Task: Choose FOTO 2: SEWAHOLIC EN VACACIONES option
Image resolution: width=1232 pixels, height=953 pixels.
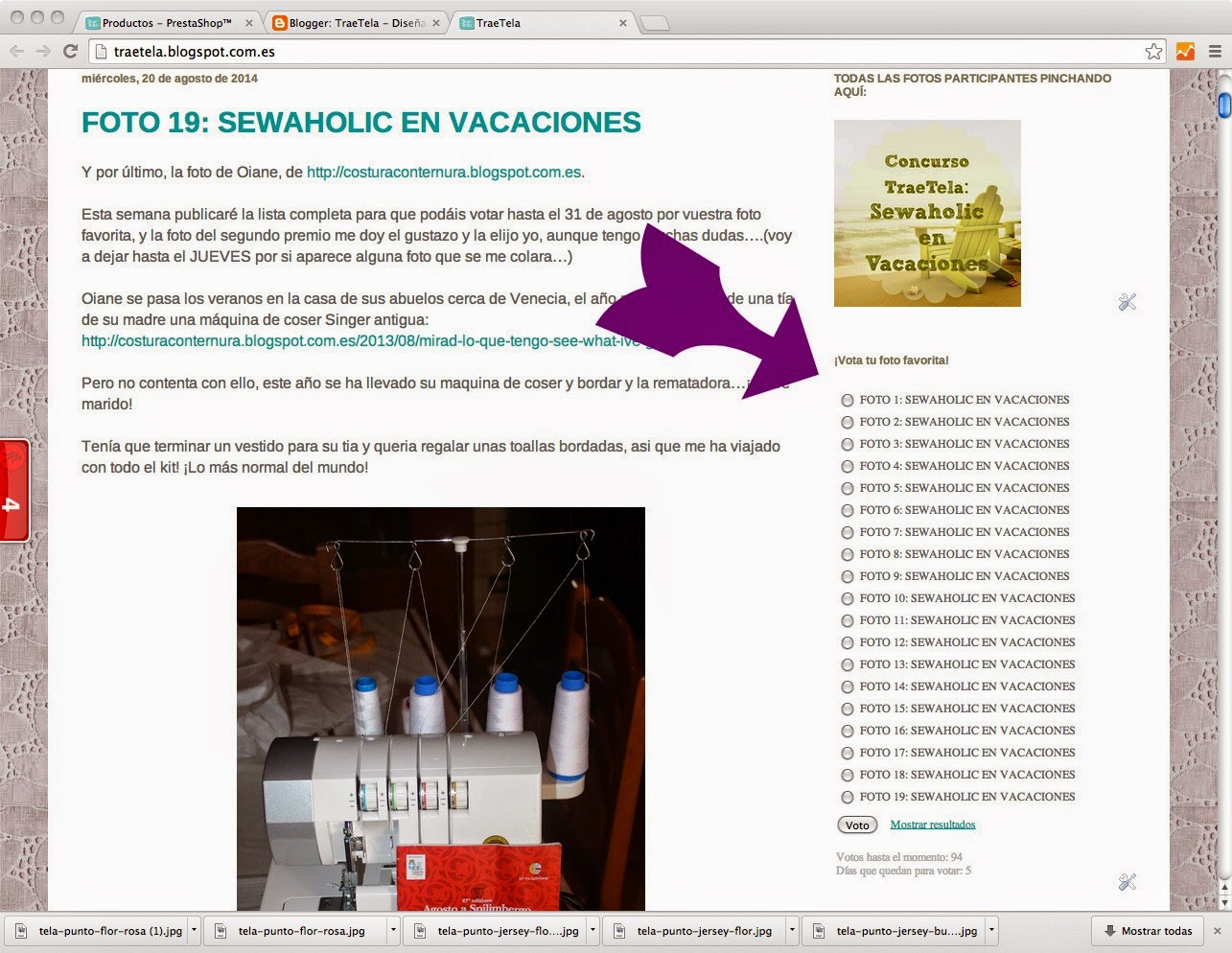Action: click(x=848, y=422)
